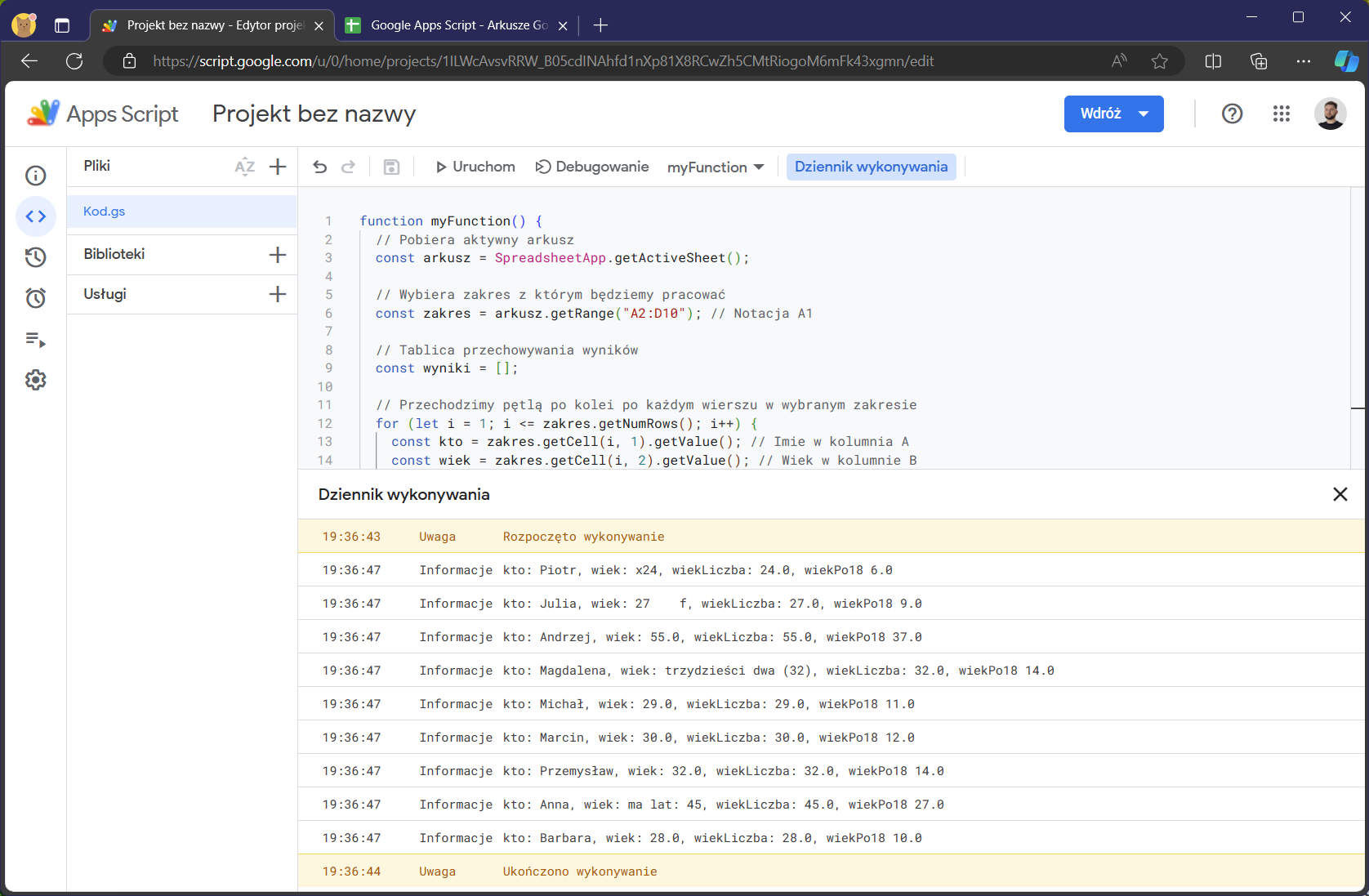Start Debugowanie for myFunction
1369x896 pixels.
click(x=591, y=167)
